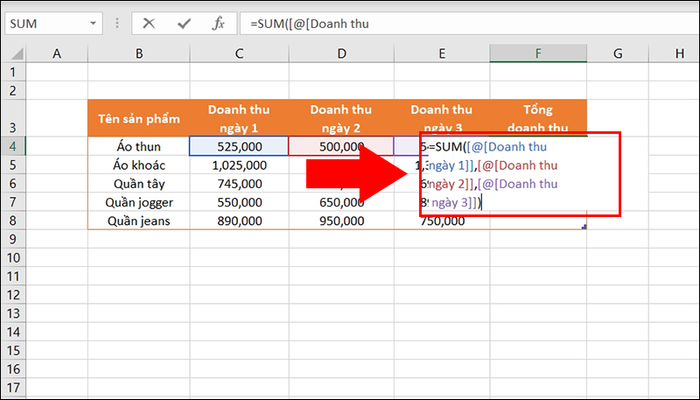Select the 'Quần jeans' cell
The image size is (700, 400).
pos(139,221)
